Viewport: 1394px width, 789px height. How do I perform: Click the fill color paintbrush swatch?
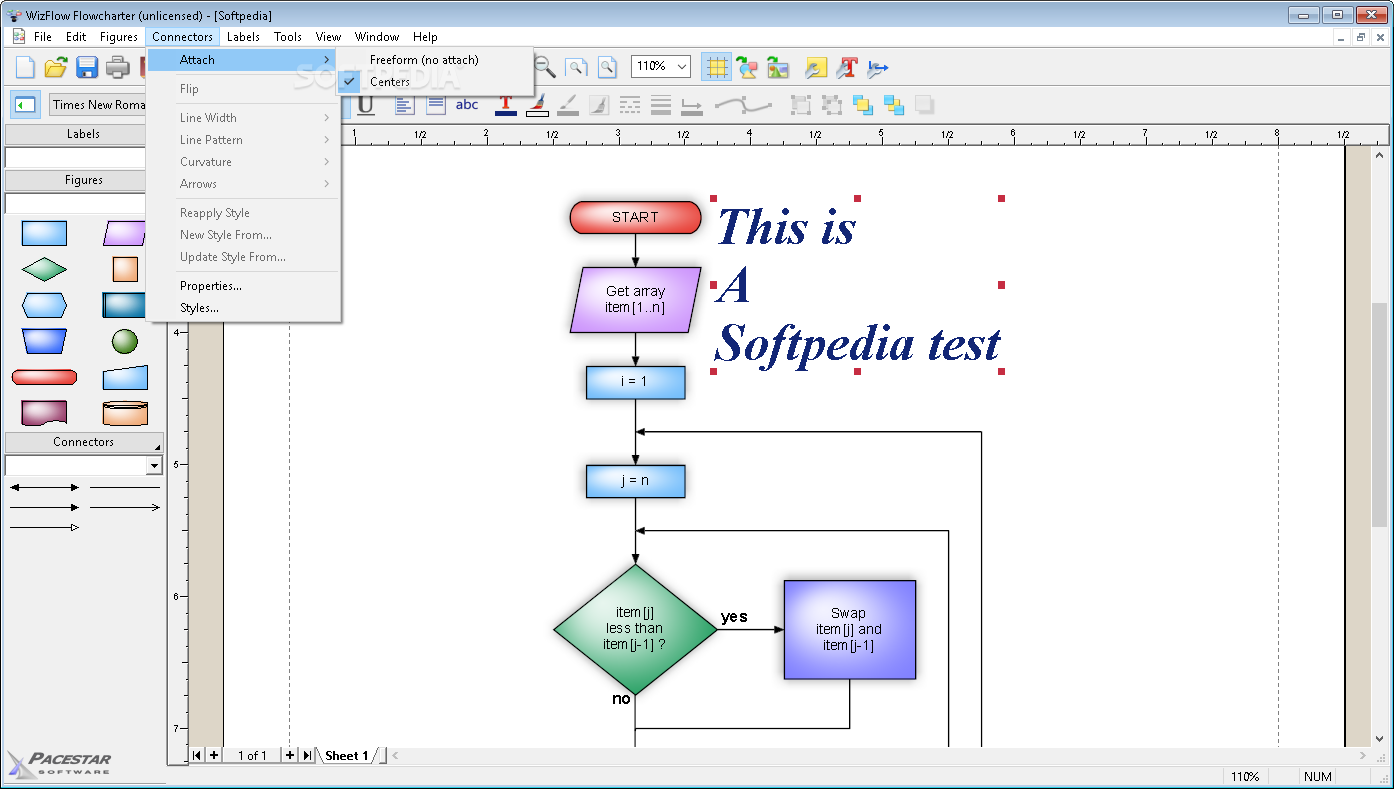coord(537,104)
